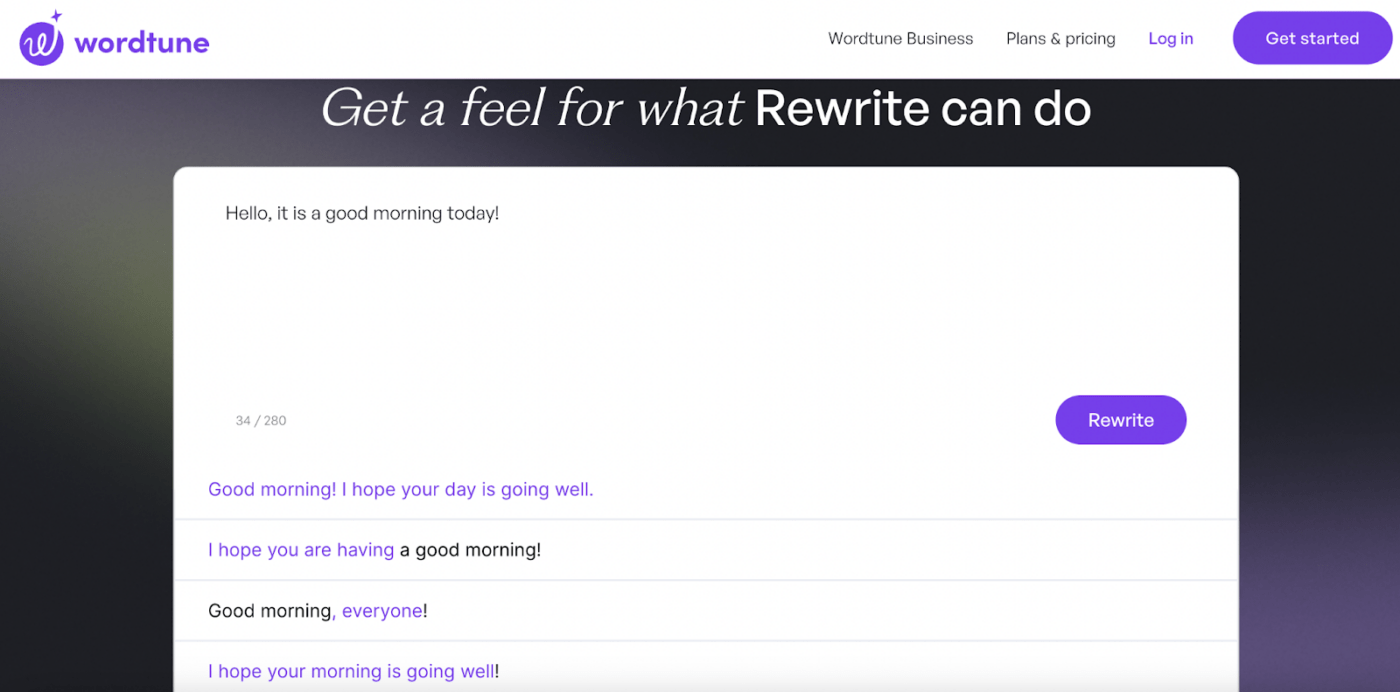Click the 34 / 280 character counter

click(x=261, y=421)
